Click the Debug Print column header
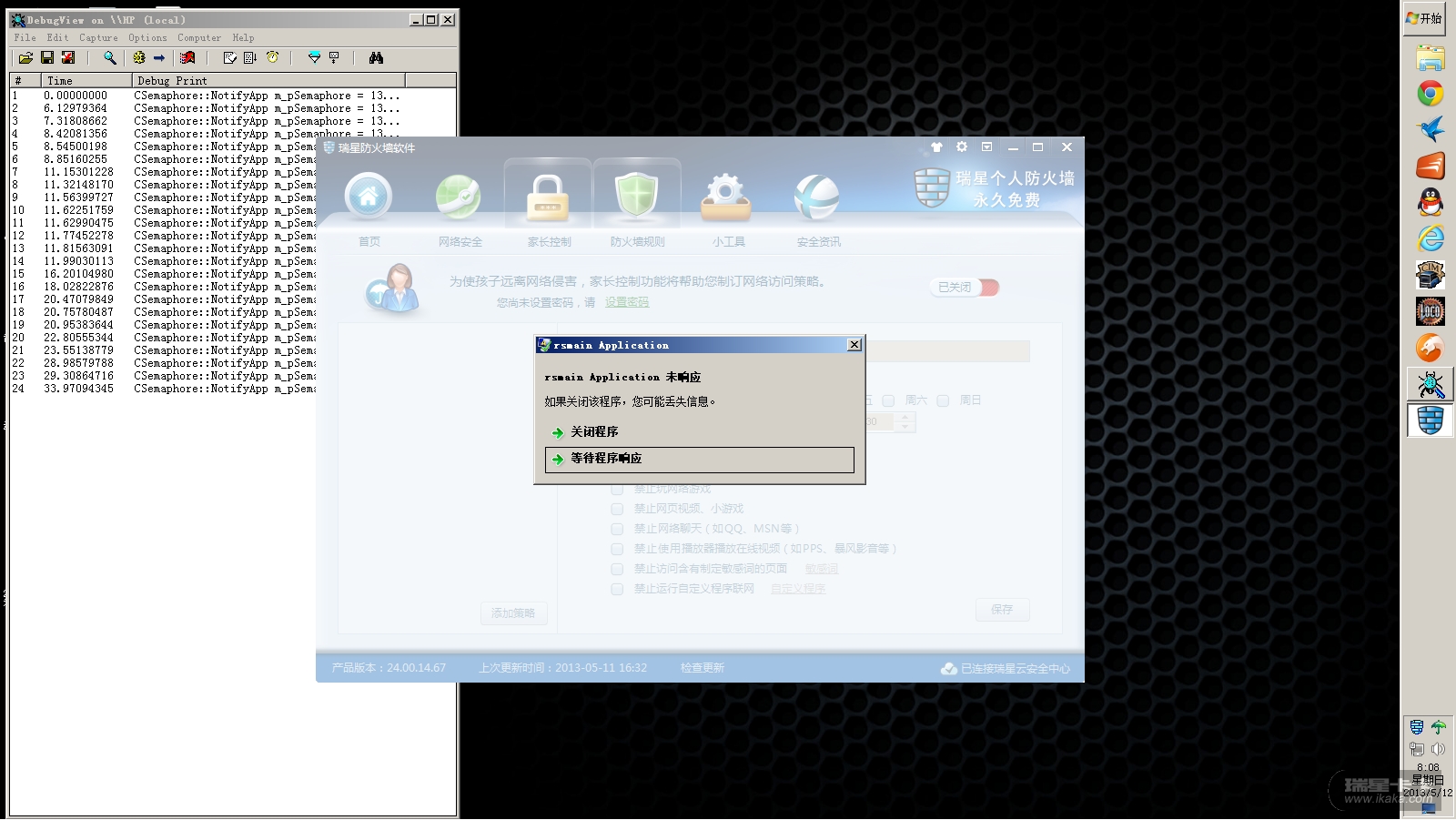The height and width of the screenshot is (820, 1456). (x=268, y=80)
